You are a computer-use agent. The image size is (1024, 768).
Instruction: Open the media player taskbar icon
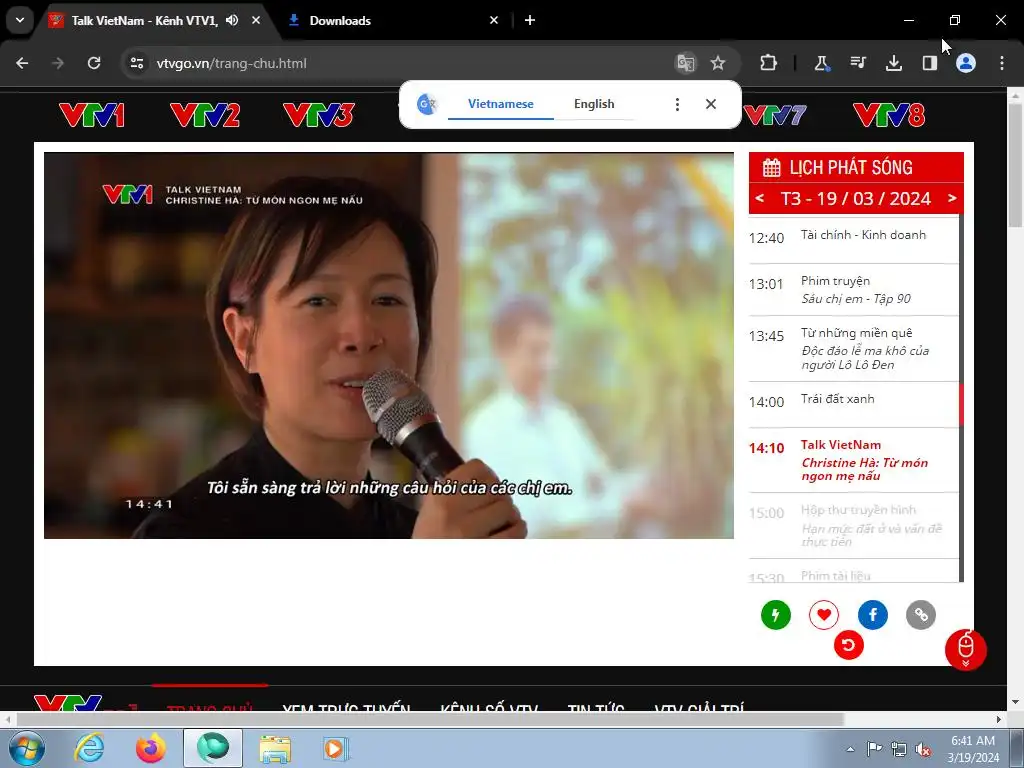click(335, 748)
